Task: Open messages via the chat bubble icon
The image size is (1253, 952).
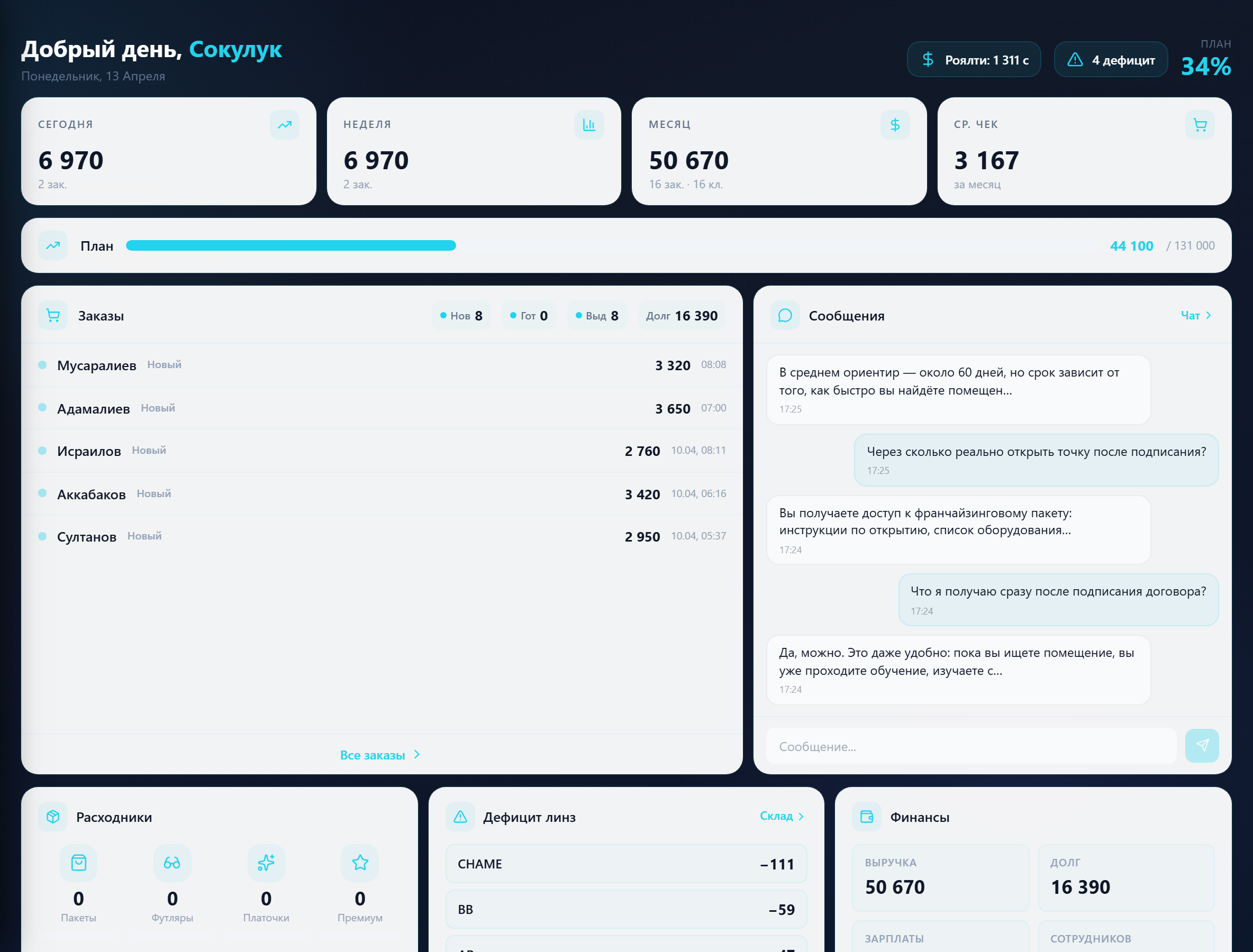Action: point(785,316)
